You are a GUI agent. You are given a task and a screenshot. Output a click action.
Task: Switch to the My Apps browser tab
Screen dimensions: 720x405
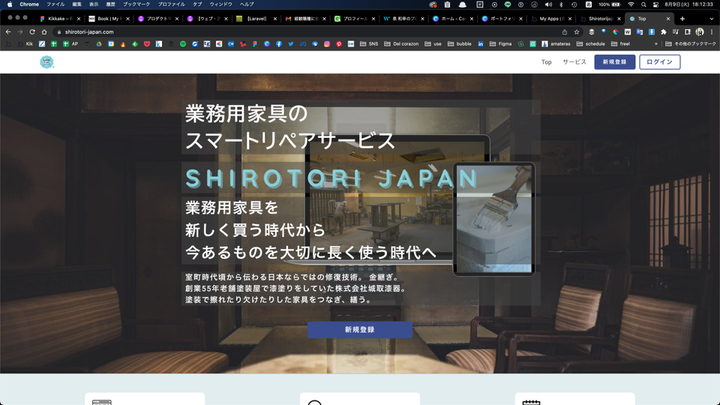(551, 19)
